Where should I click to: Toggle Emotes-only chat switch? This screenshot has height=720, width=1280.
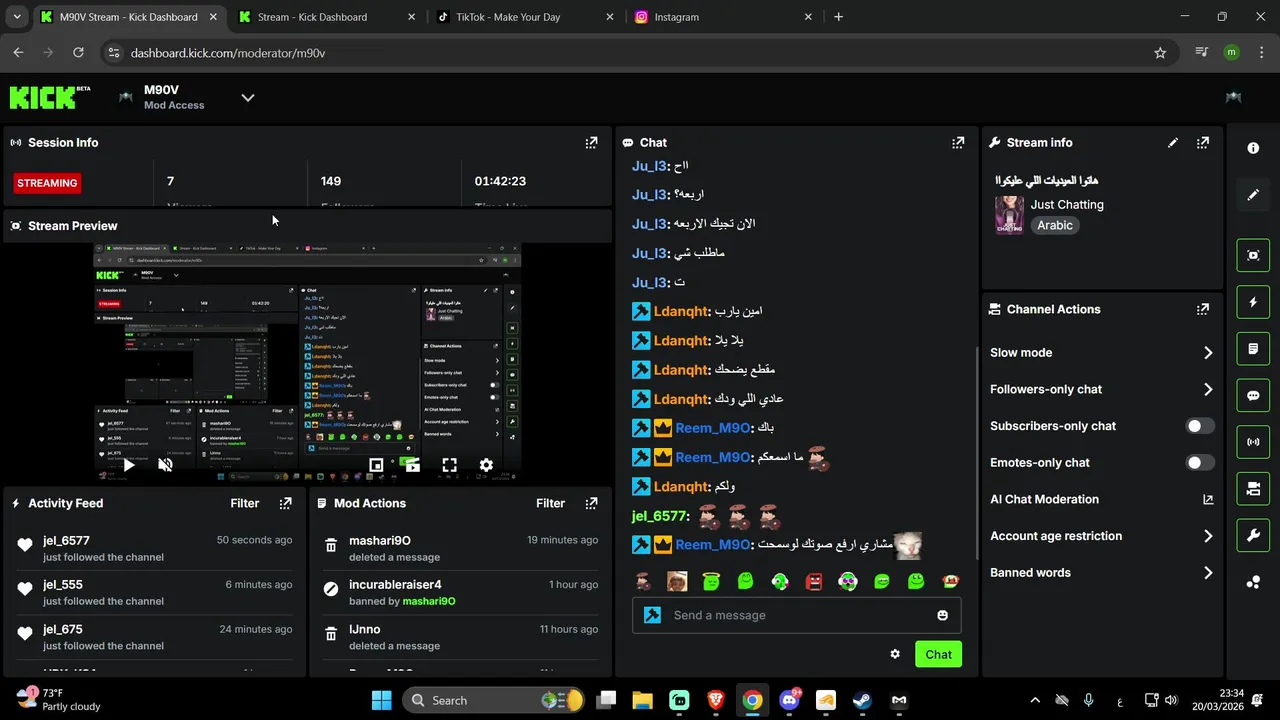1200,463
